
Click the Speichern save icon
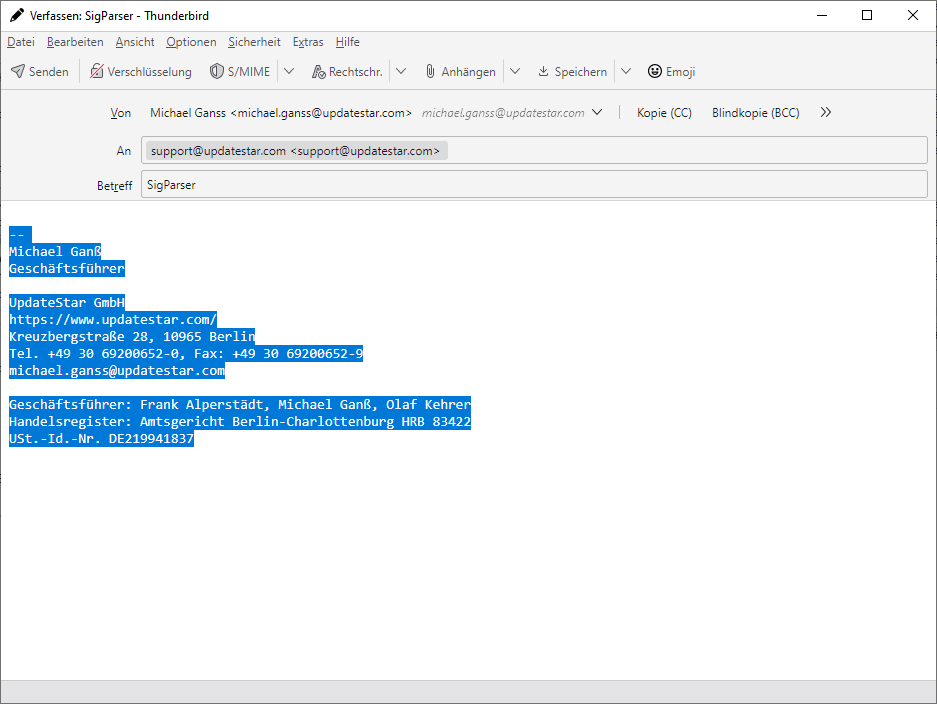pyautogui.click(x=544, y=72)
